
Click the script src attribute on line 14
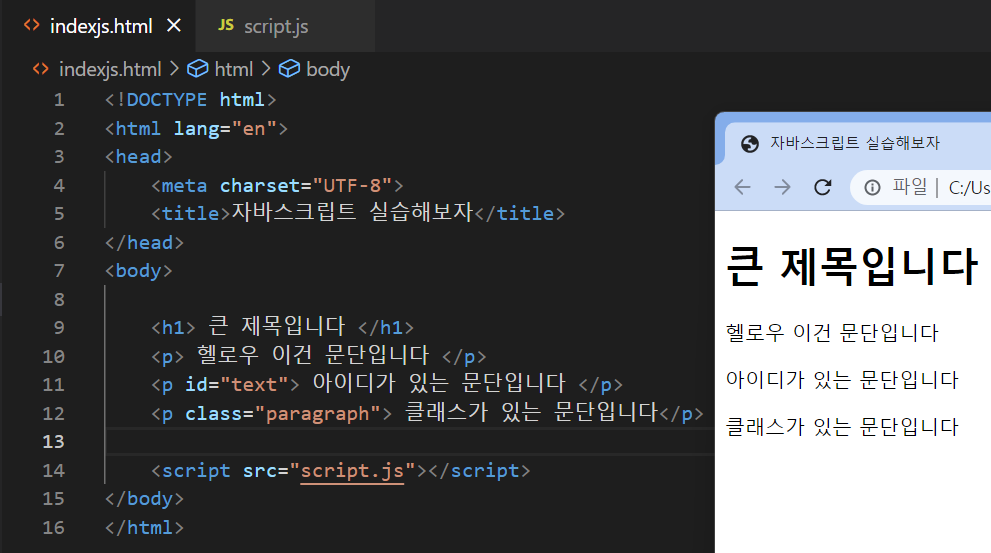tap(329, 470)
